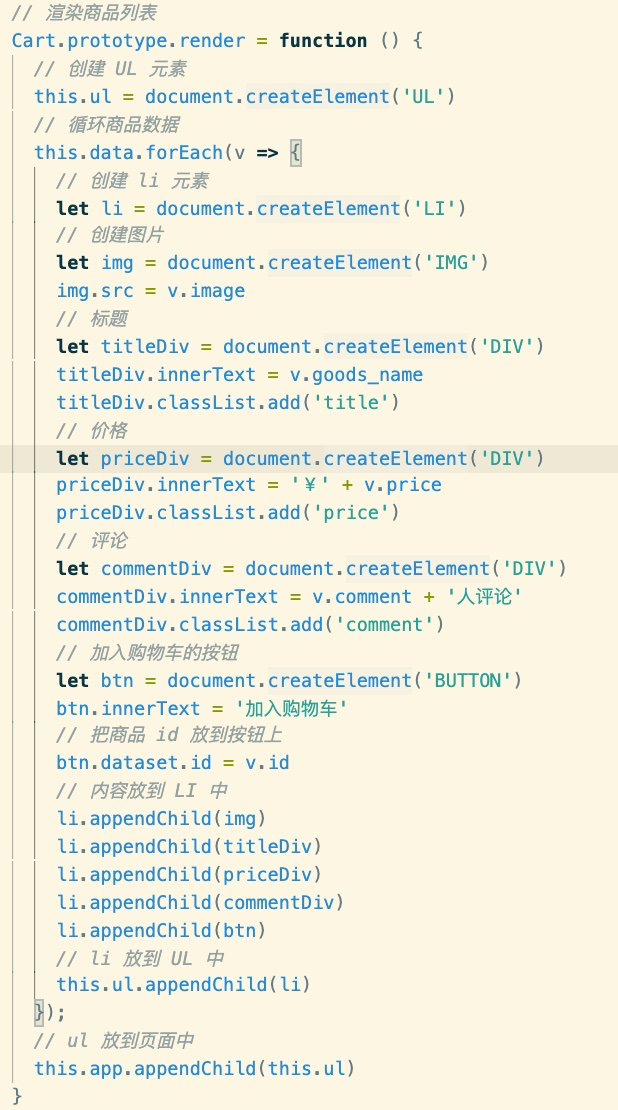Click the comment '// 创建 UL 元素'
618x1110 pixels.
click(110, 69)
